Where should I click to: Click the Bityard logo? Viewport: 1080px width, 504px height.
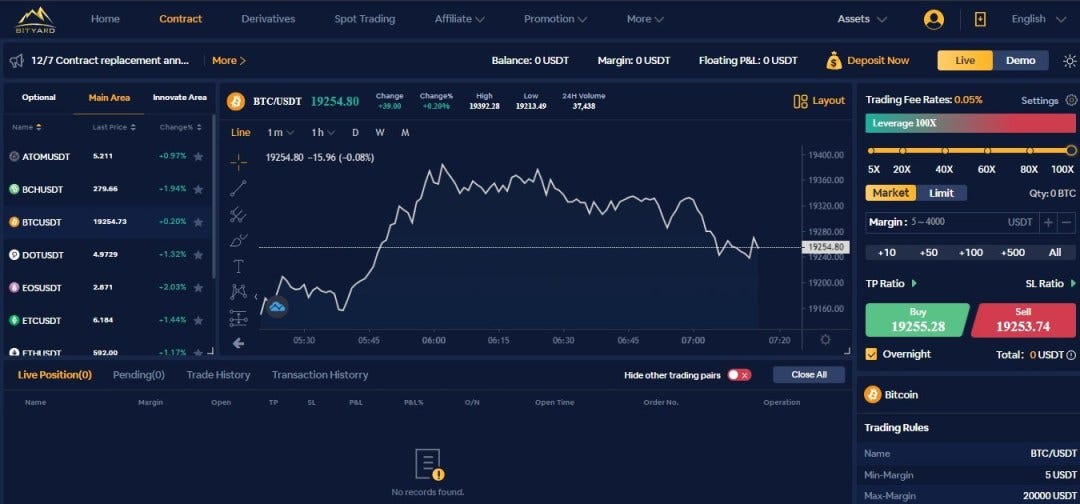36,20
